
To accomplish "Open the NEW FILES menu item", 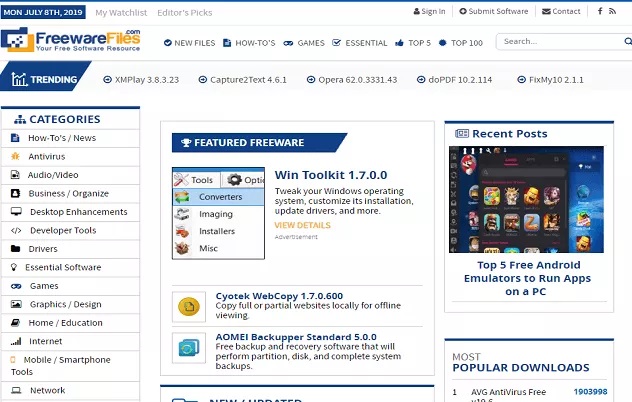I will (189, 43).
